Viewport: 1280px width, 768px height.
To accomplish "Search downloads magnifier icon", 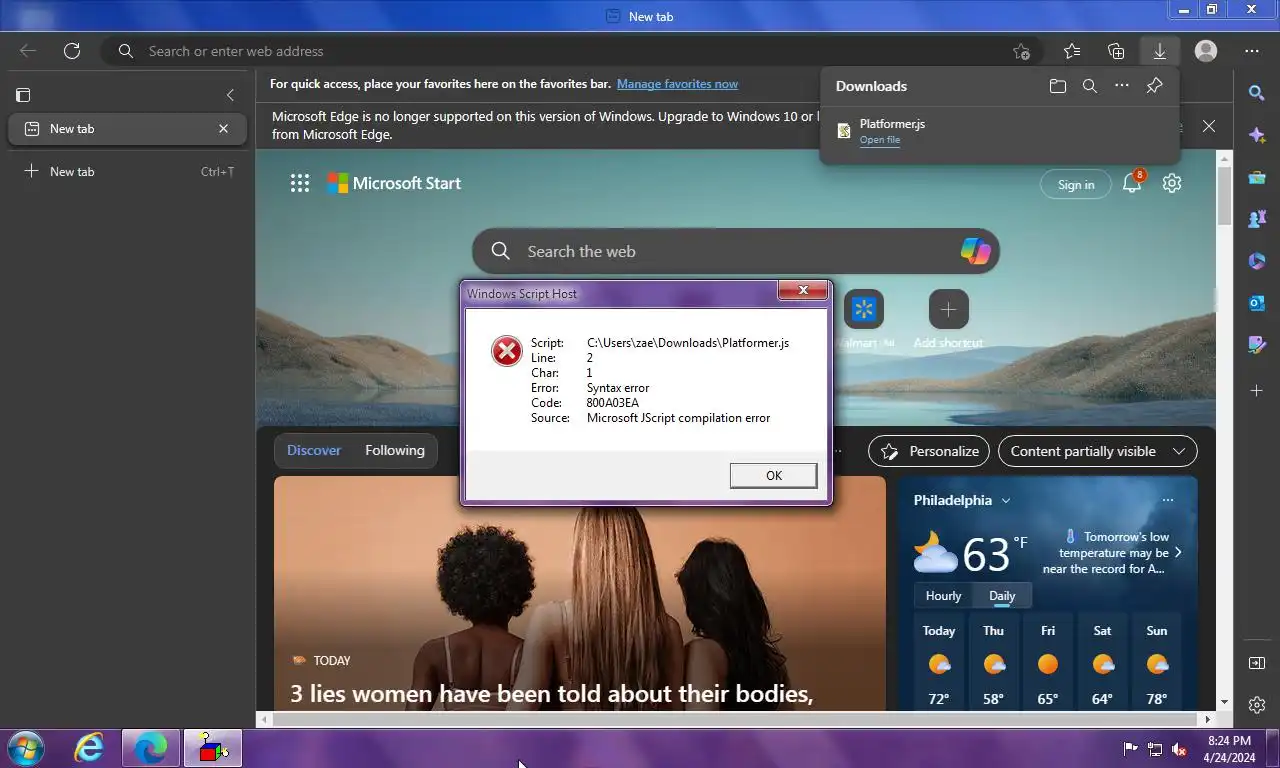I will [1090, 86].
